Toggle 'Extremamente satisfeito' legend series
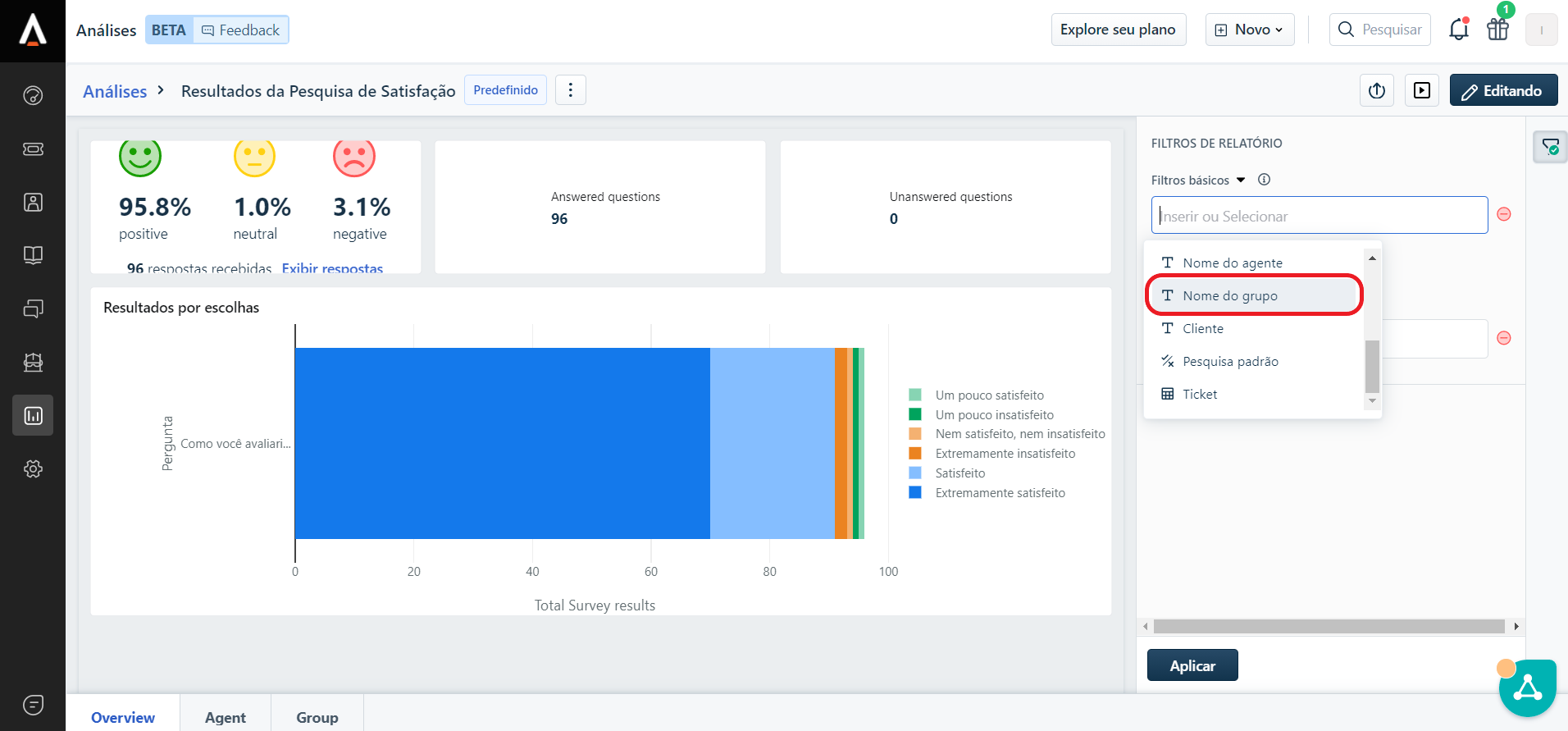Image resolution: width=1568 pixels, height=731 pixels. (1000, 493)
